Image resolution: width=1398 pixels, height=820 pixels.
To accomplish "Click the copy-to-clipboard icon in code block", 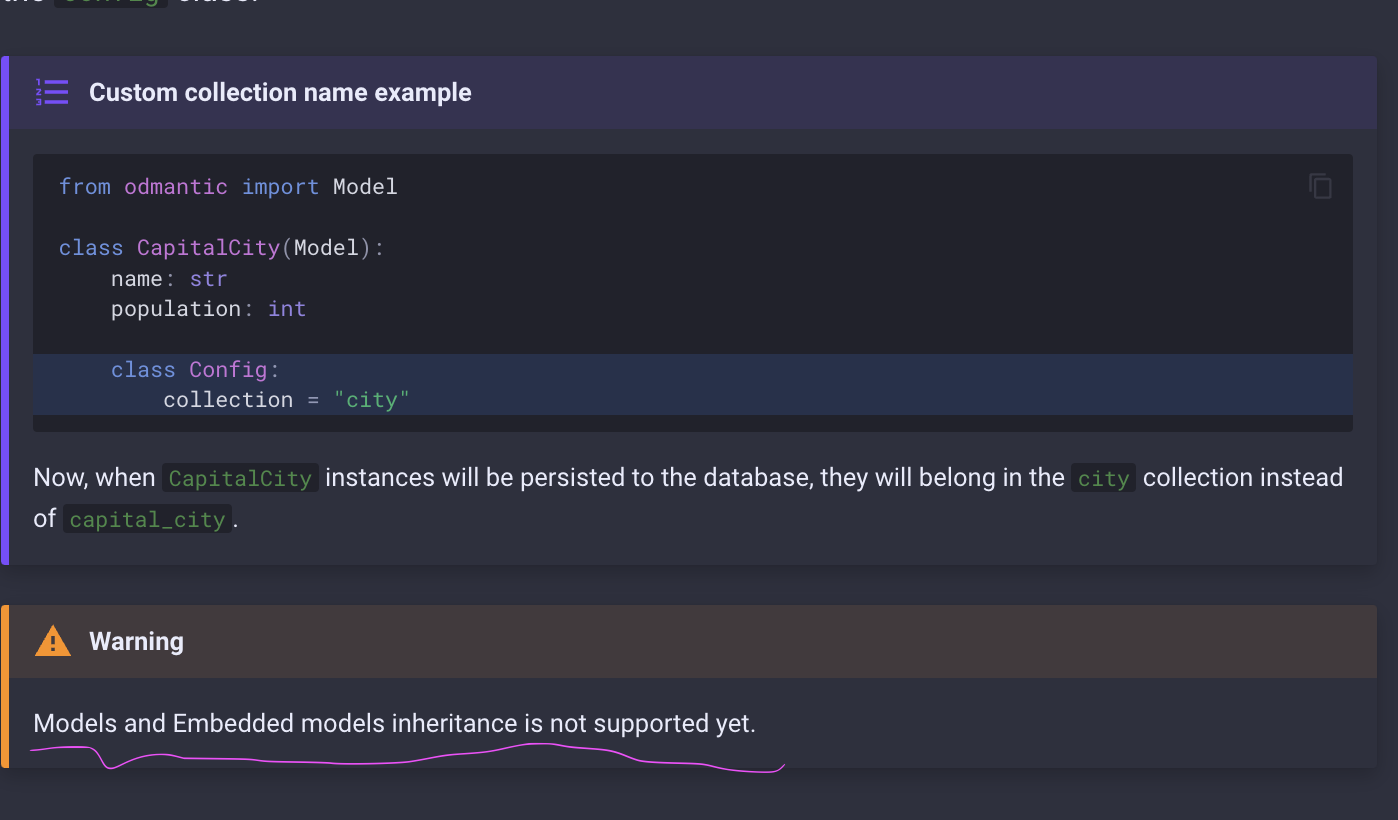I will click(1320, 186).
